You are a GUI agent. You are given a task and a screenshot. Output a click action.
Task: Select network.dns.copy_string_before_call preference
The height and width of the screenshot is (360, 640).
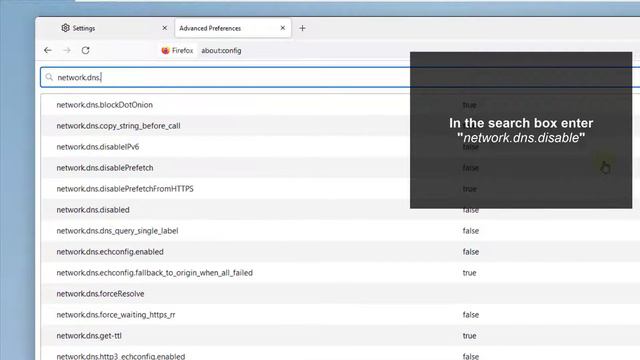(x=118, y=126)
